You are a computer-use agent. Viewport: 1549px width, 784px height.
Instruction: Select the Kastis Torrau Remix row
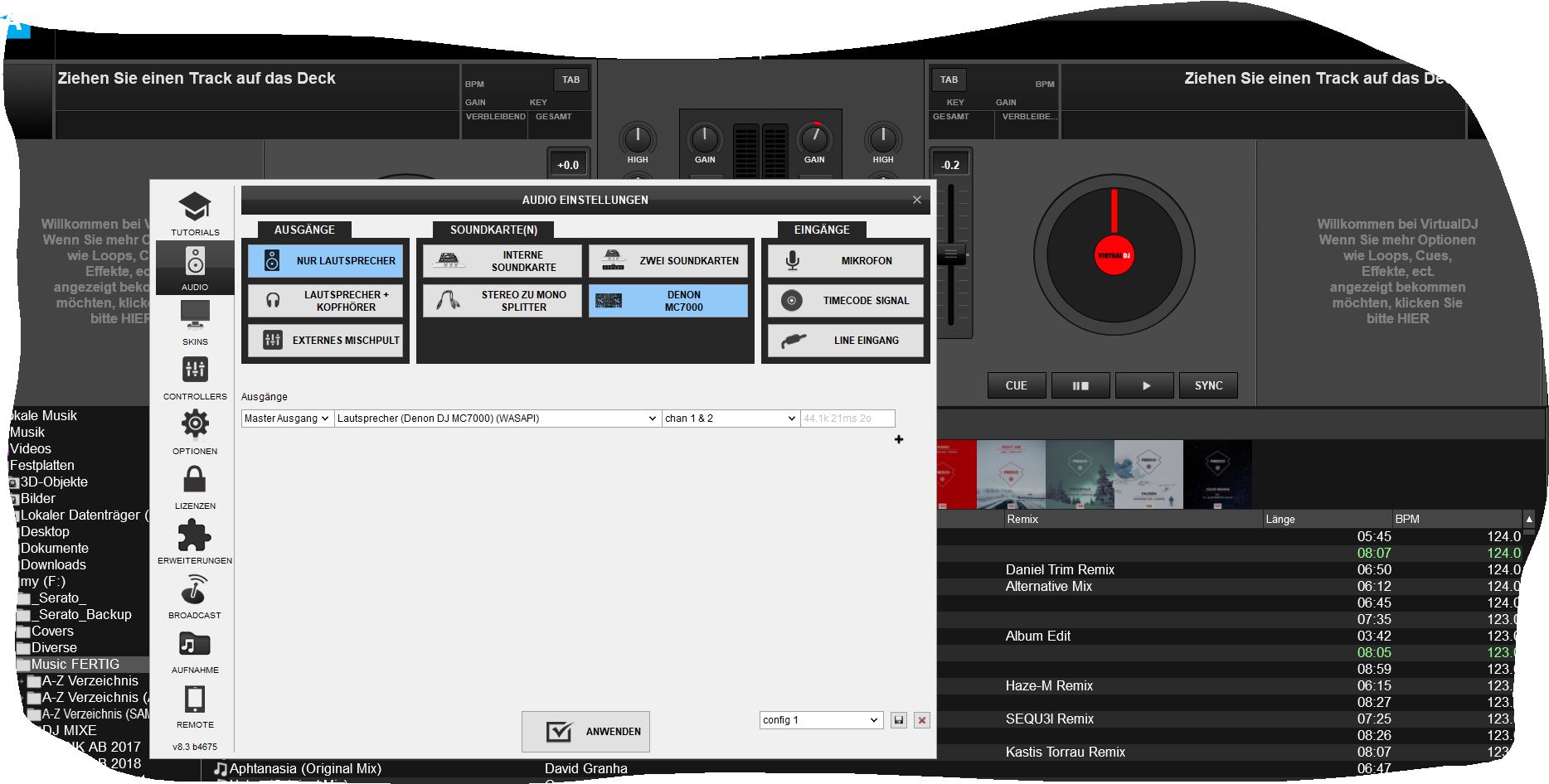(x=1065, y=752)
